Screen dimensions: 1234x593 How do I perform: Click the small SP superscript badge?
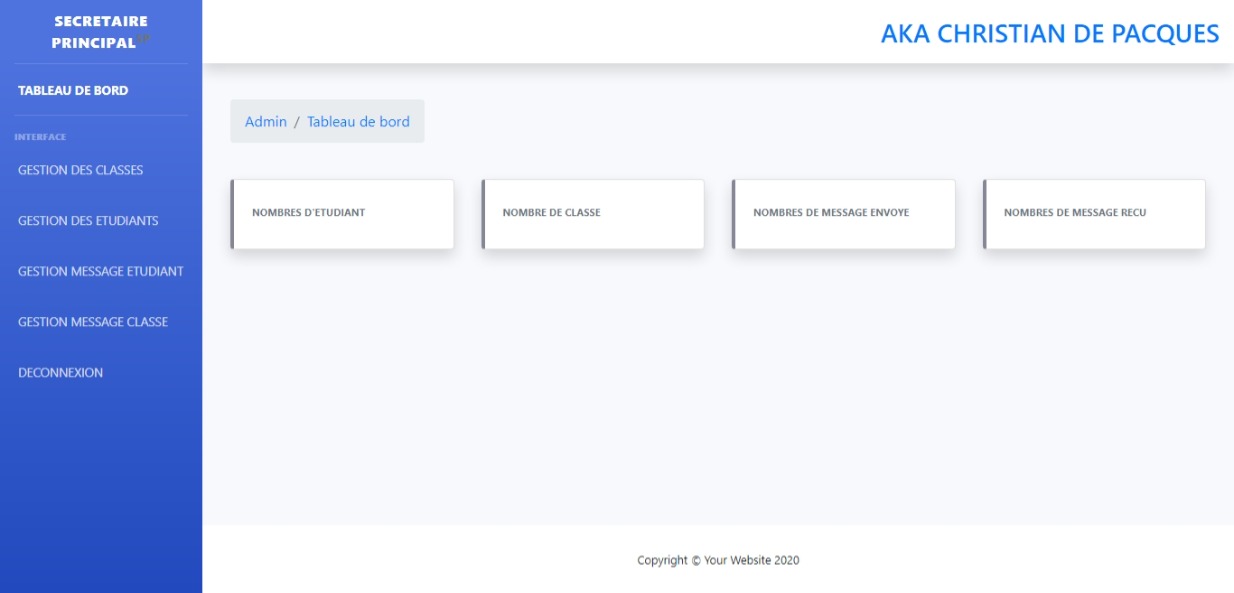point(143,38)
